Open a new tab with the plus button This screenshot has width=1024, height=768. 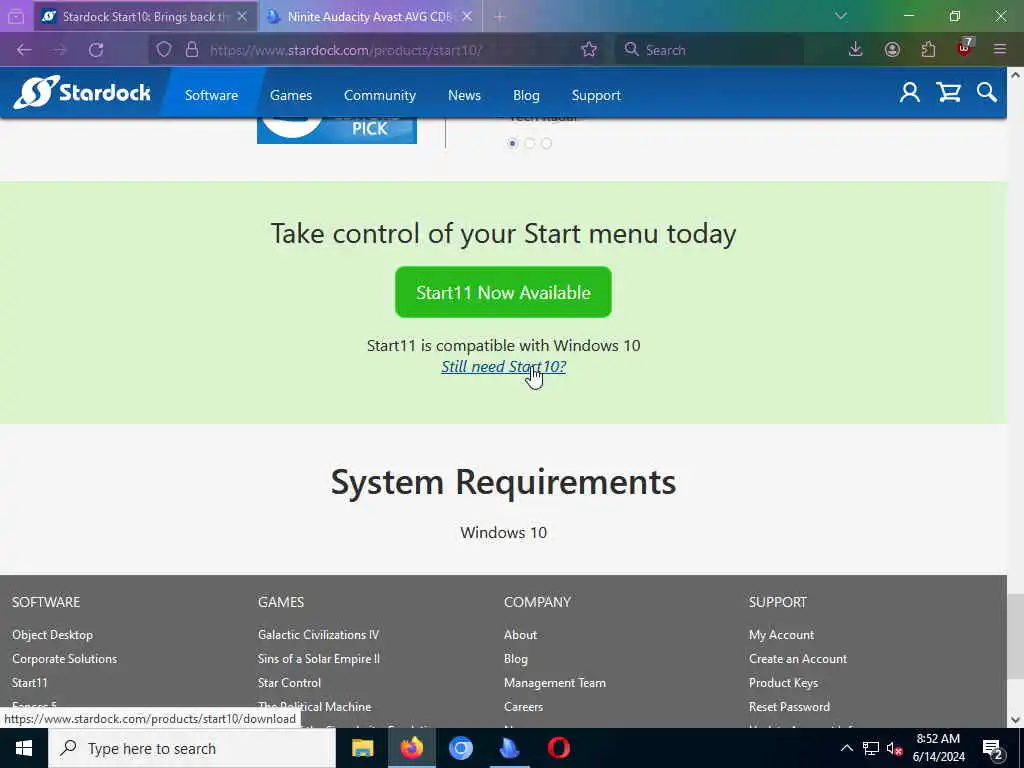point(500,17)
